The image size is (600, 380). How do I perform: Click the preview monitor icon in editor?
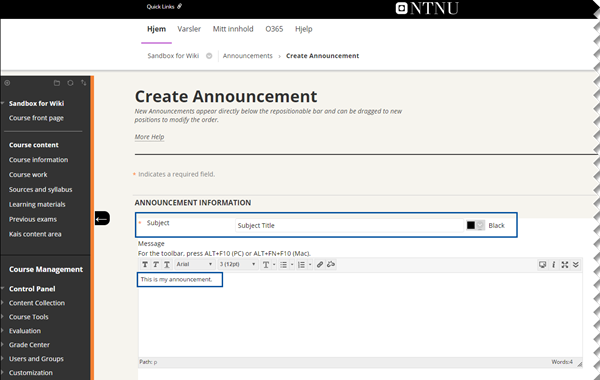pos(542,264)
